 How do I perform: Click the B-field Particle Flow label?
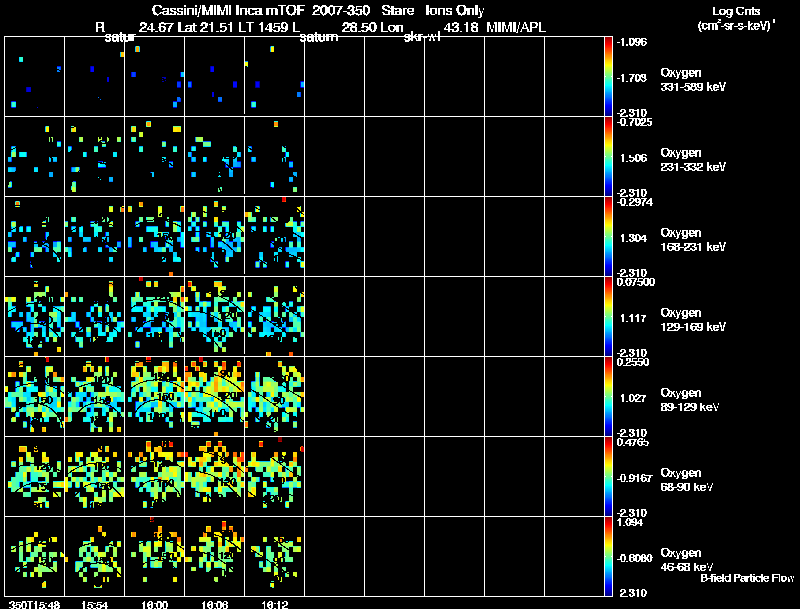tap(746, 578)
